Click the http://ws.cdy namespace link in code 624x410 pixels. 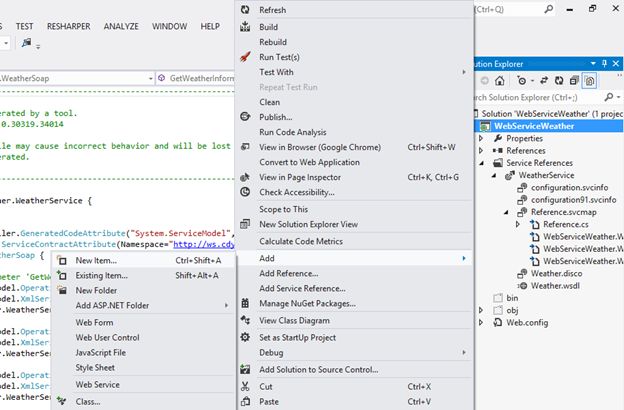[204, 244]
